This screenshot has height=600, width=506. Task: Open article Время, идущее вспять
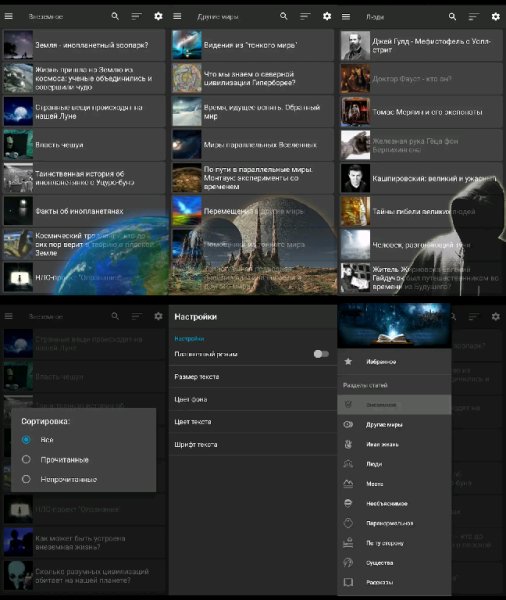pos(253,111)
